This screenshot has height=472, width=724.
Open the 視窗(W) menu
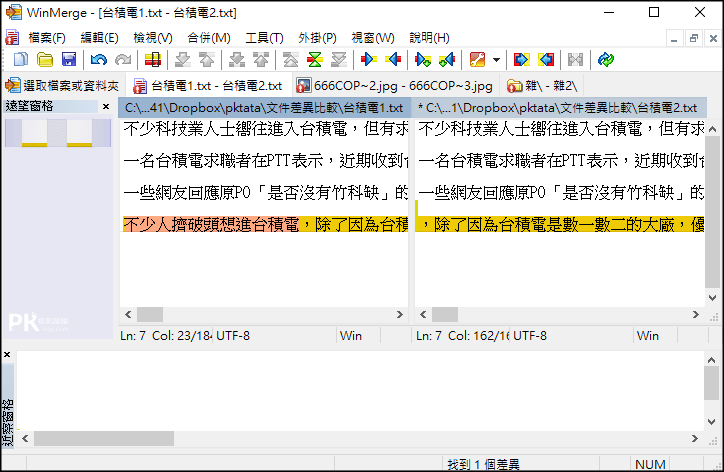(x=373, y=38)
